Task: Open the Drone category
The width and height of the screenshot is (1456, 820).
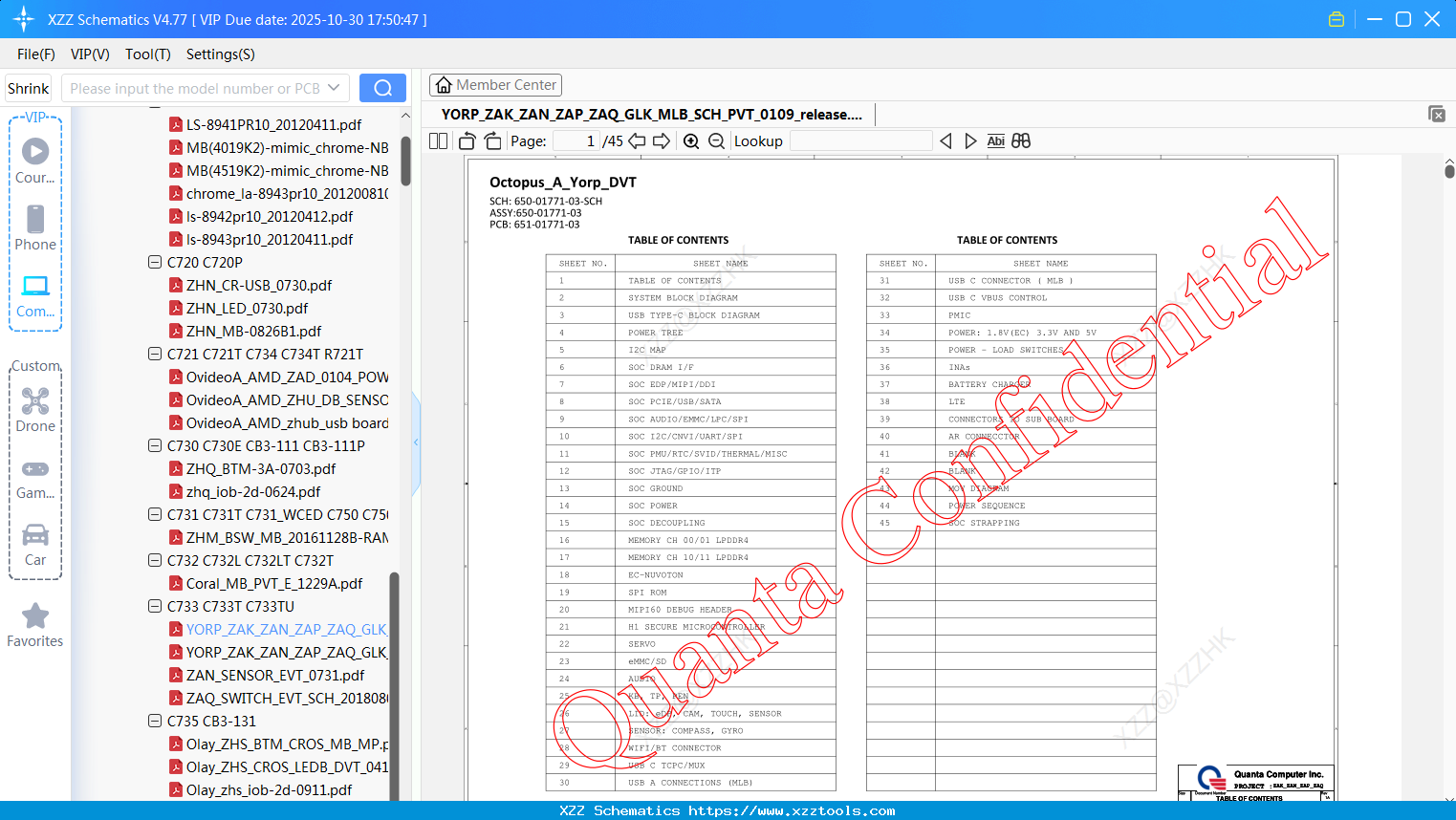Action: click(x=35, y=410)
